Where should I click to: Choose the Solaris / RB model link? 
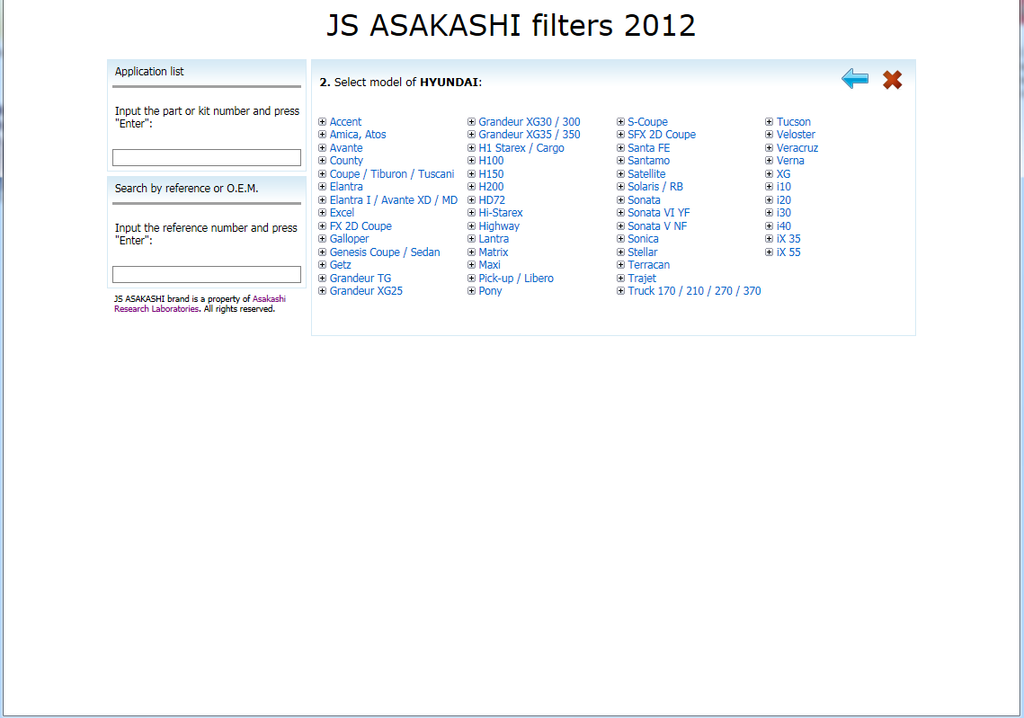656,187
